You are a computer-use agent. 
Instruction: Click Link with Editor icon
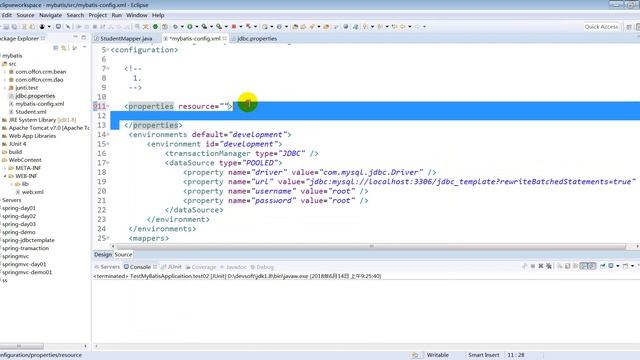pyautogui.click(x=64, y=48)
